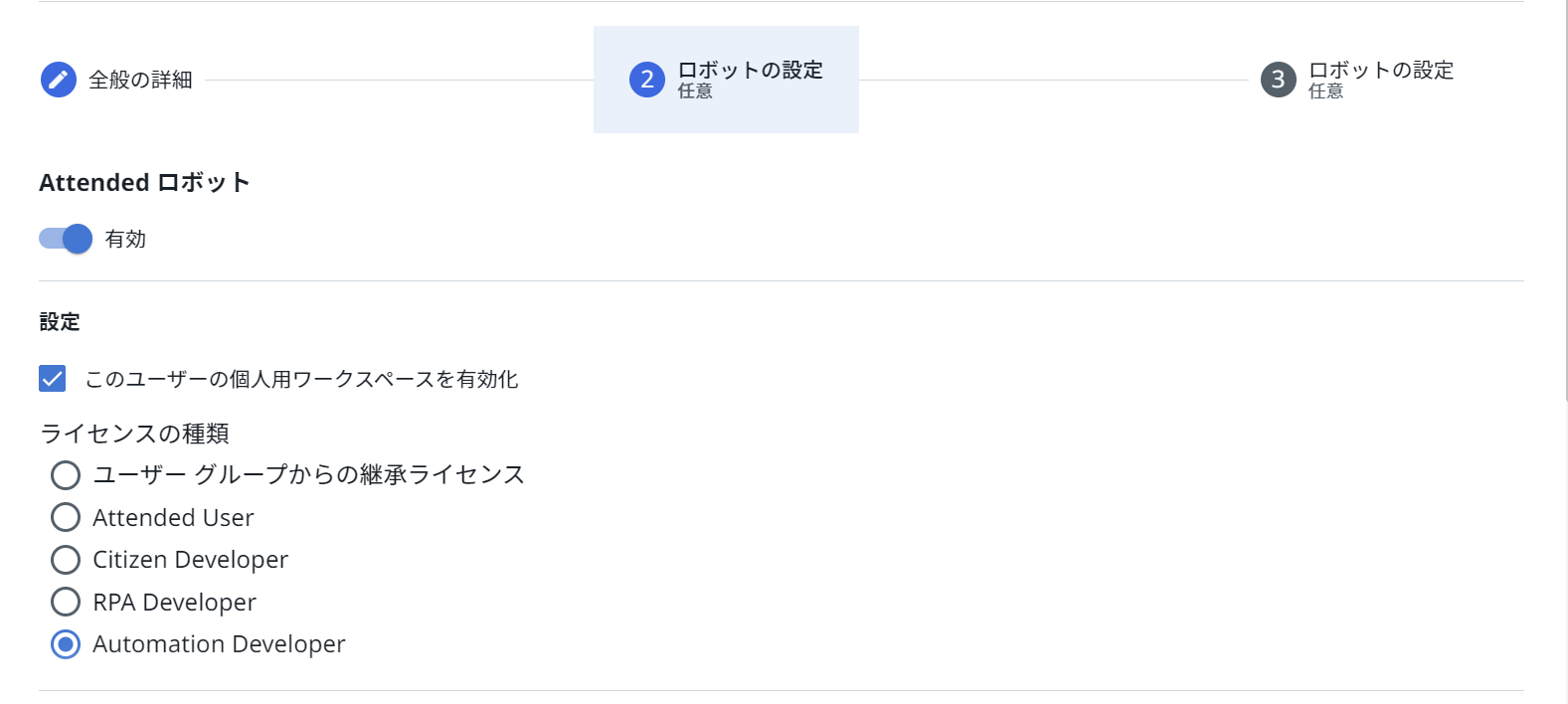
Task: Click the selected Automation Developer radio button
Action: click(x=66, y=644)
